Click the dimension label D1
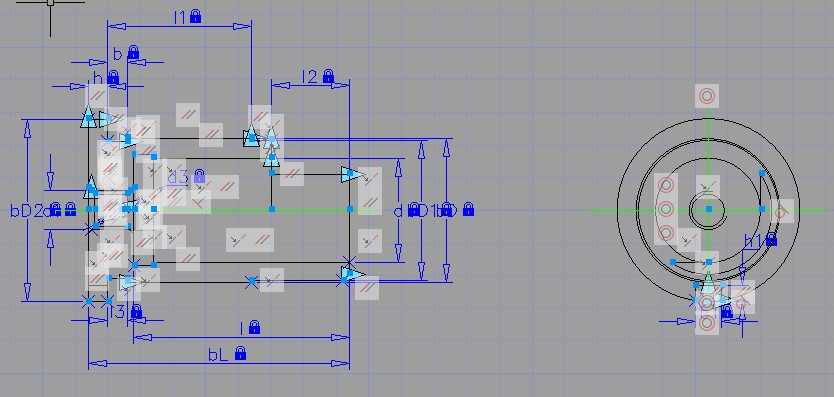This screenshot has width=834, height=397. click(x=427, y=211)
